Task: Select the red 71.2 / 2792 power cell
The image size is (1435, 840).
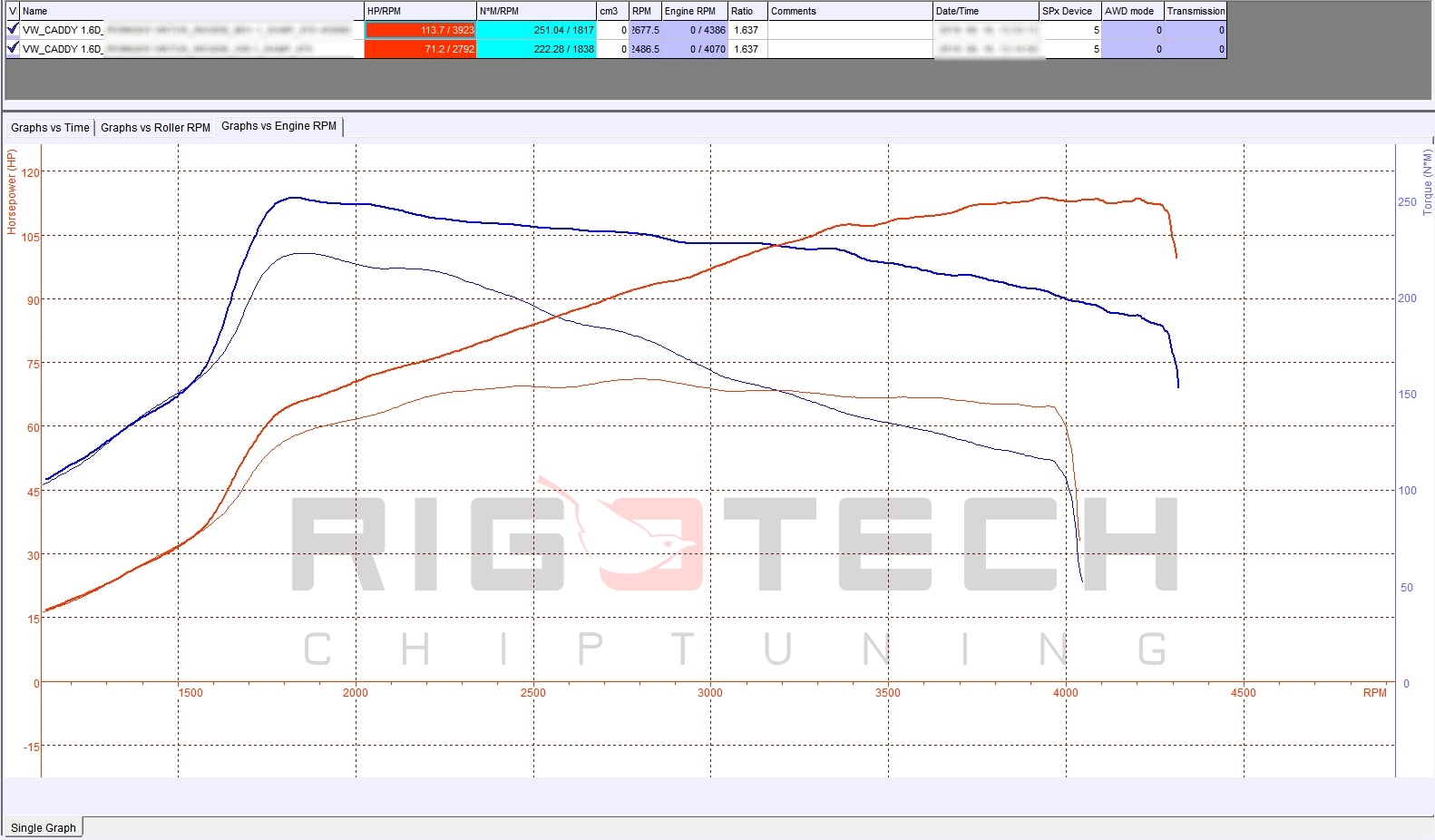Action: pyautogui.click(x=420, y=49)
